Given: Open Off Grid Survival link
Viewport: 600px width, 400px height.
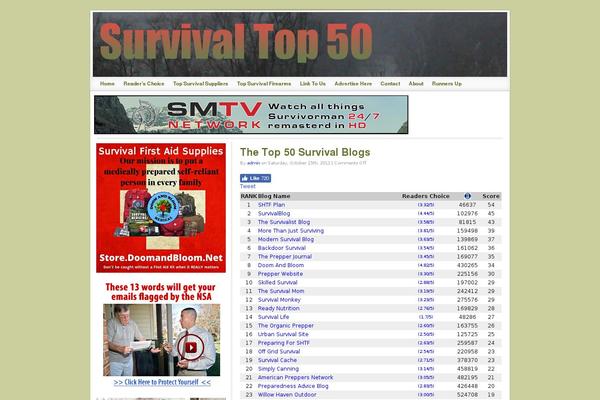Looking at the screenshot, I should (x=279, y=351).
